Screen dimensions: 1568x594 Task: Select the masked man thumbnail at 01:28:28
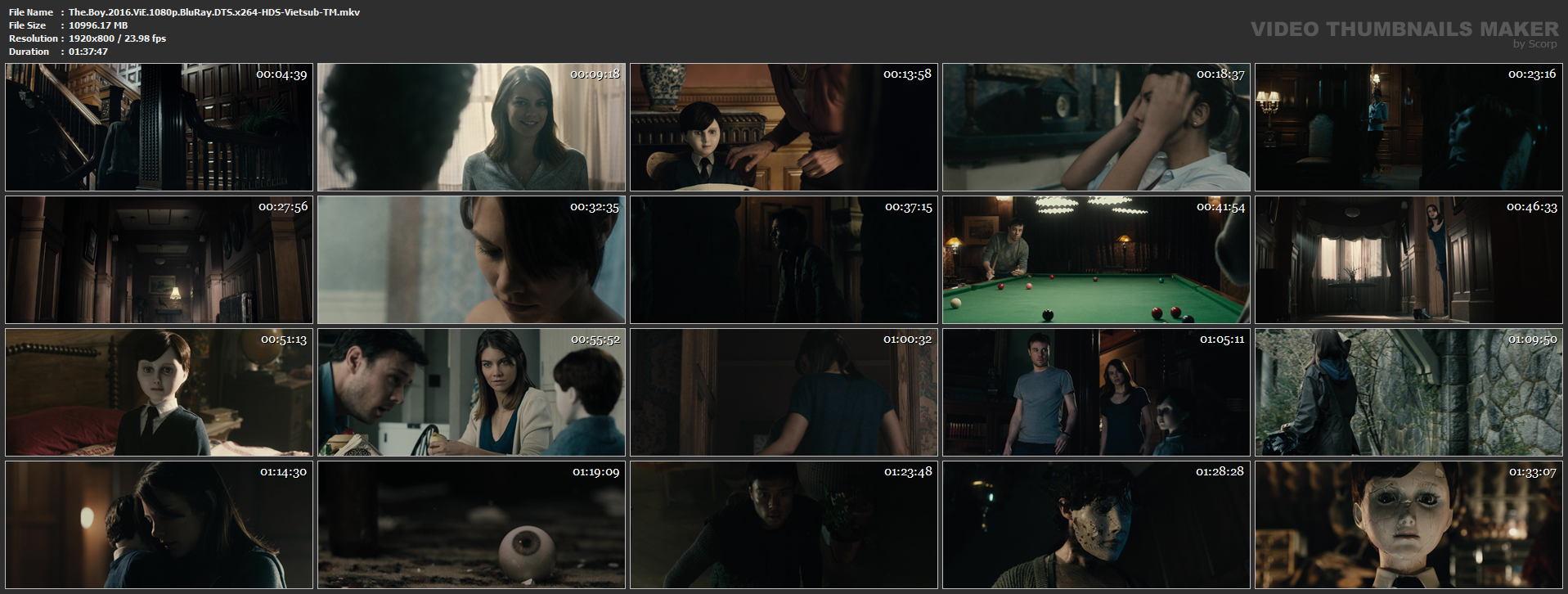pyautogui.click(x=1096, y=525)
